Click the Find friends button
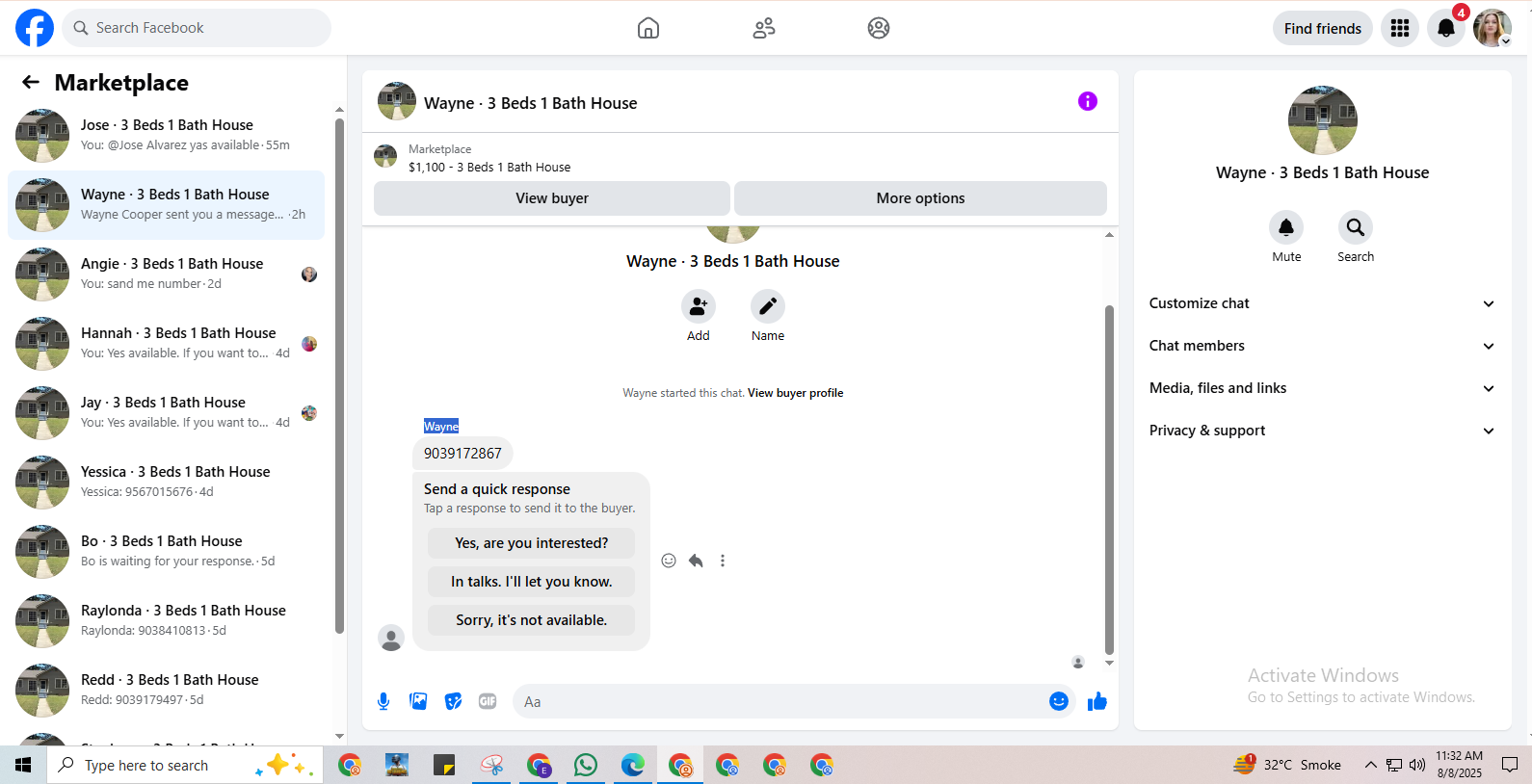This screenshot has width=1532, height=784. tap(1323, 28)
